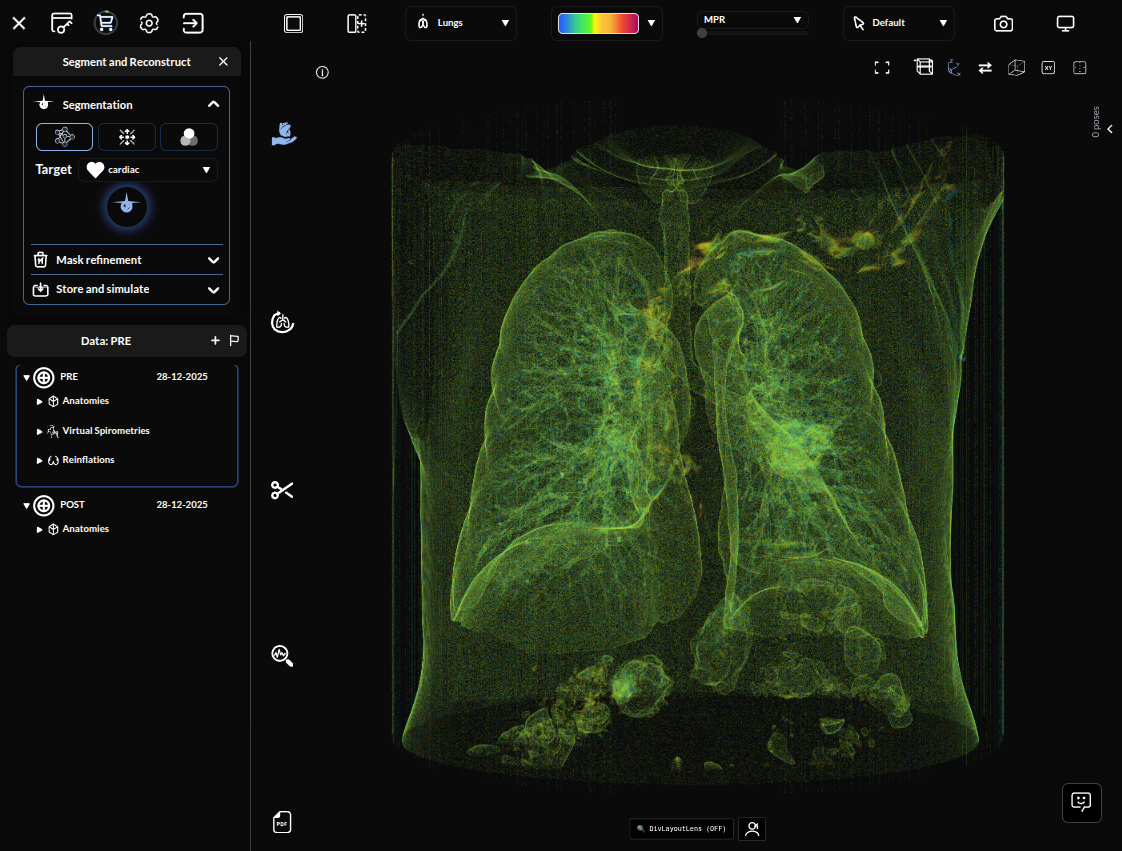The width and height of the screenshot is (1122, 851).
Task: Click the info button above the viewport
Action: [321, 72]
